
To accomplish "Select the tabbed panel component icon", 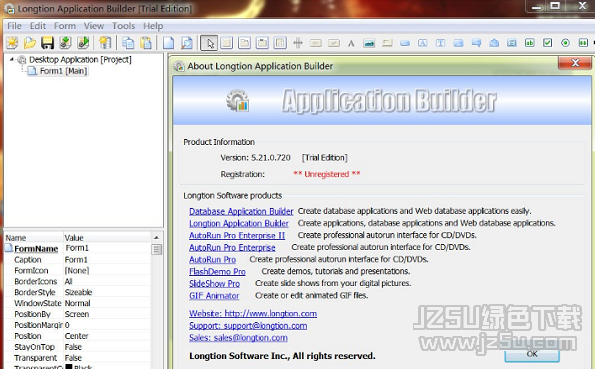I will click(262, 43).
